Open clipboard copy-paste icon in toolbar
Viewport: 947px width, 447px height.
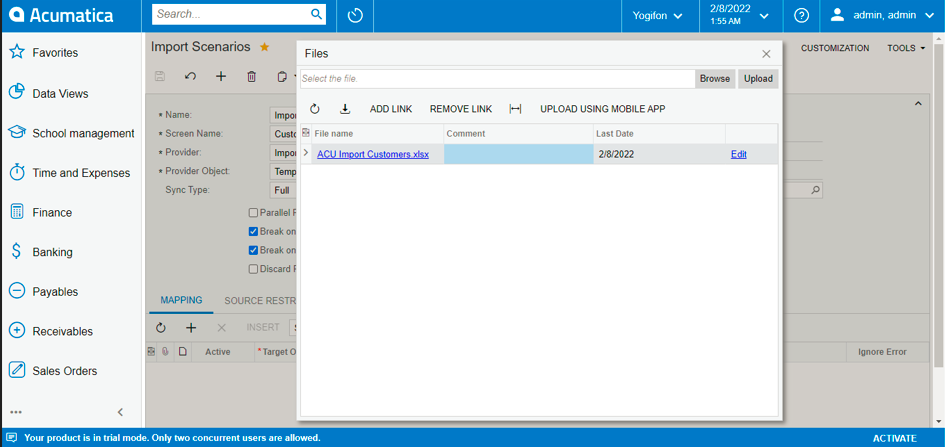pyautogui.click(x=281, y=76)
